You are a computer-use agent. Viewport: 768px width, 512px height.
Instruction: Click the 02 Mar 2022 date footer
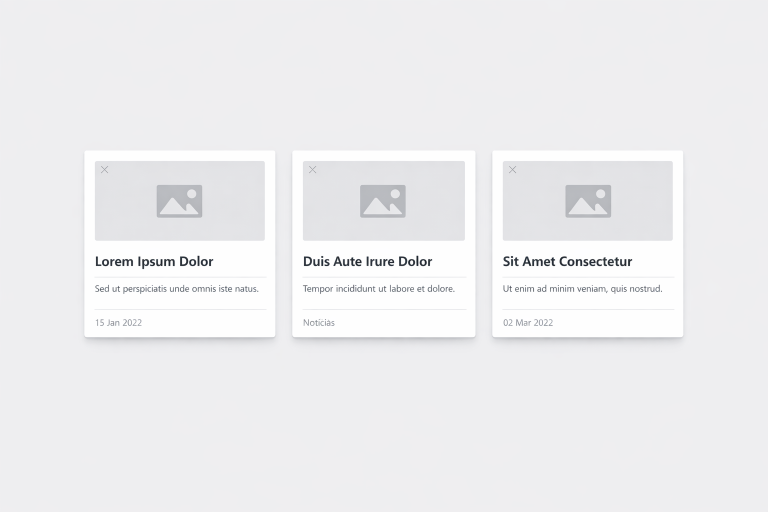point(528,323)
